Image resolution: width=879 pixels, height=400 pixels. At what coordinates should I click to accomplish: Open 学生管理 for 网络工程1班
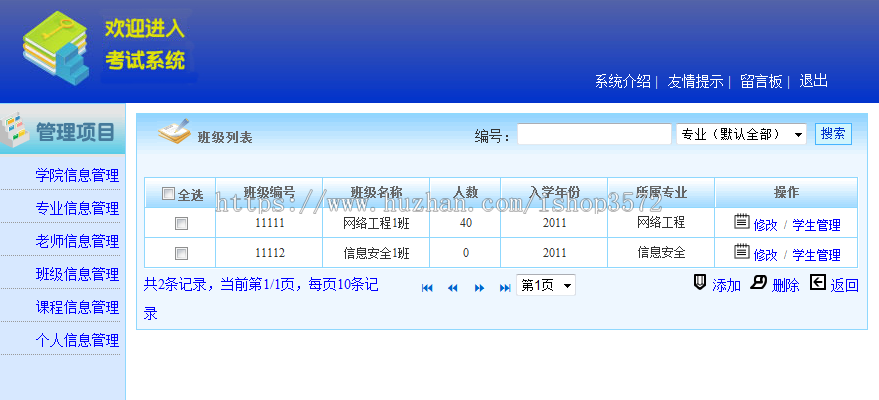pos(816,225)
